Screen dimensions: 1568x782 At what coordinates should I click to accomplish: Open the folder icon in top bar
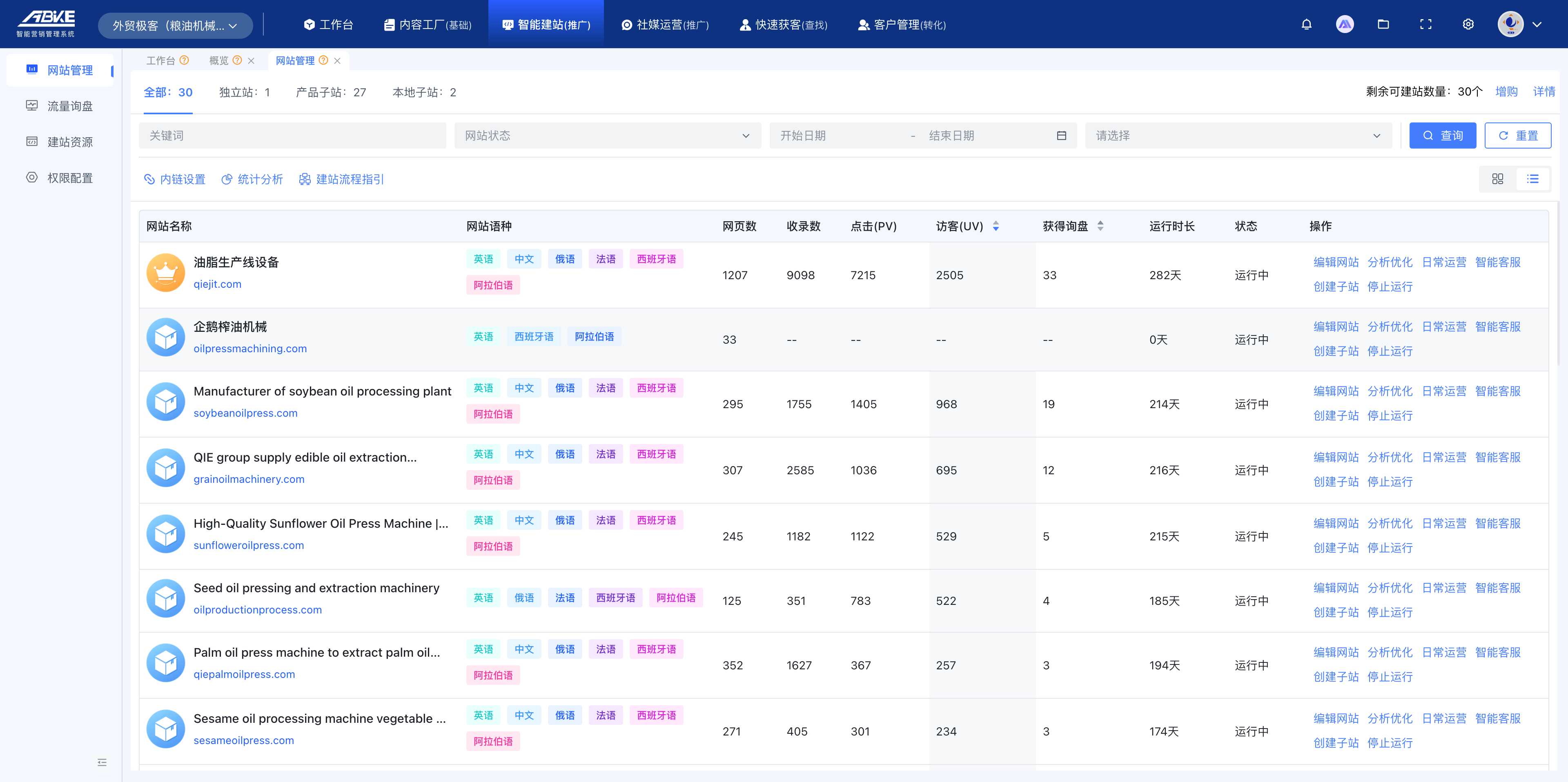1383,24
